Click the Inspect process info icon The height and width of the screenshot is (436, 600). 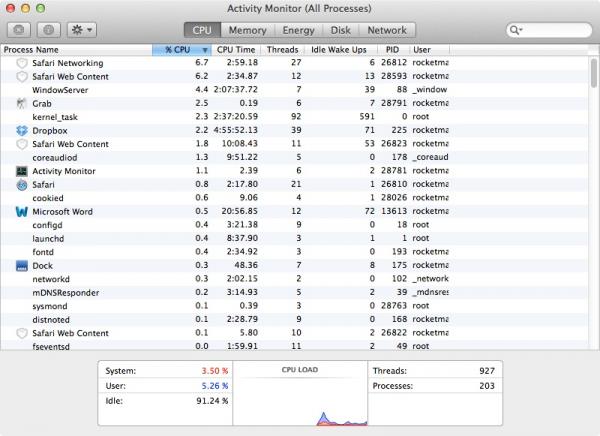pos(49,30)
